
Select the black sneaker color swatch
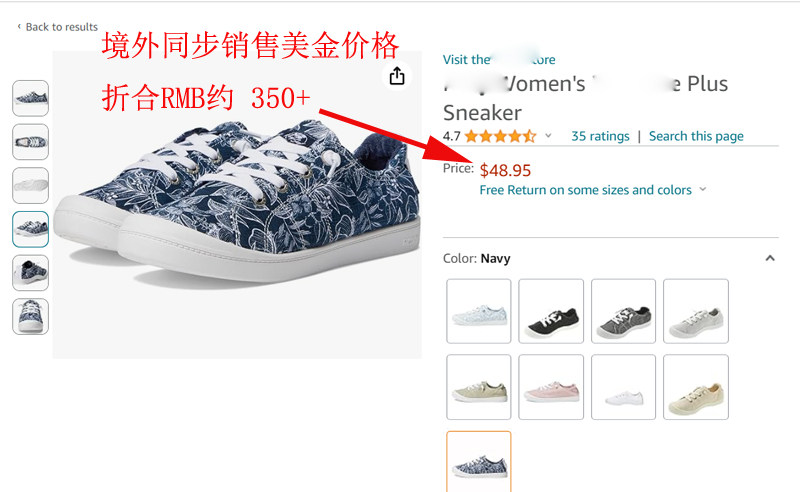[x=551, y=311]
